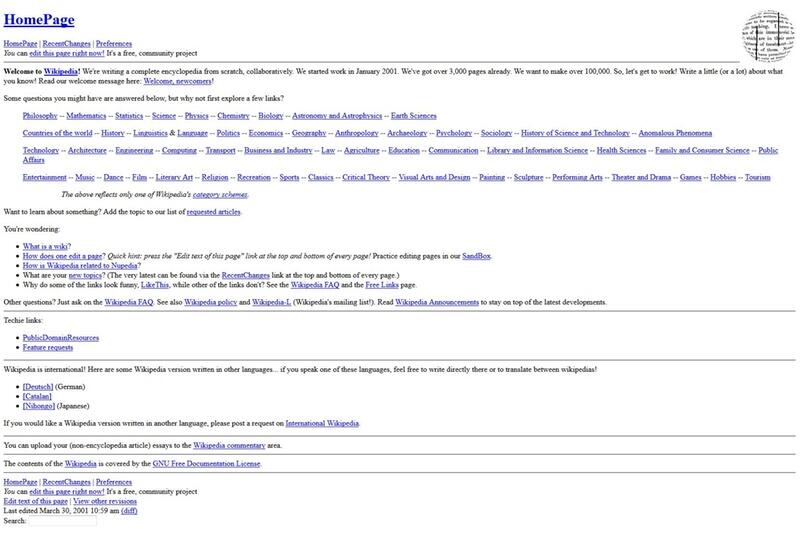The height and width of the screenshot is (534, 800).
Task: Open the Sociology category
Action: click(x=496, y=133)
